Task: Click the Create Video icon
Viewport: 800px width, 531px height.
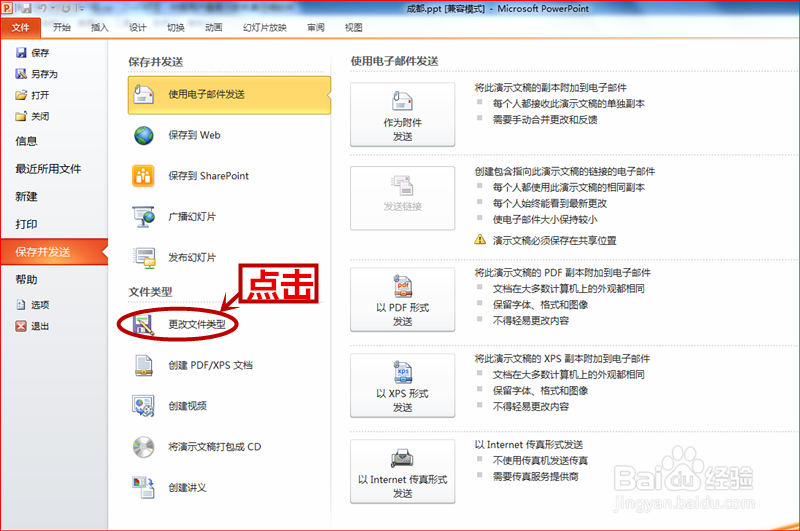Action: tap(143, 406)
